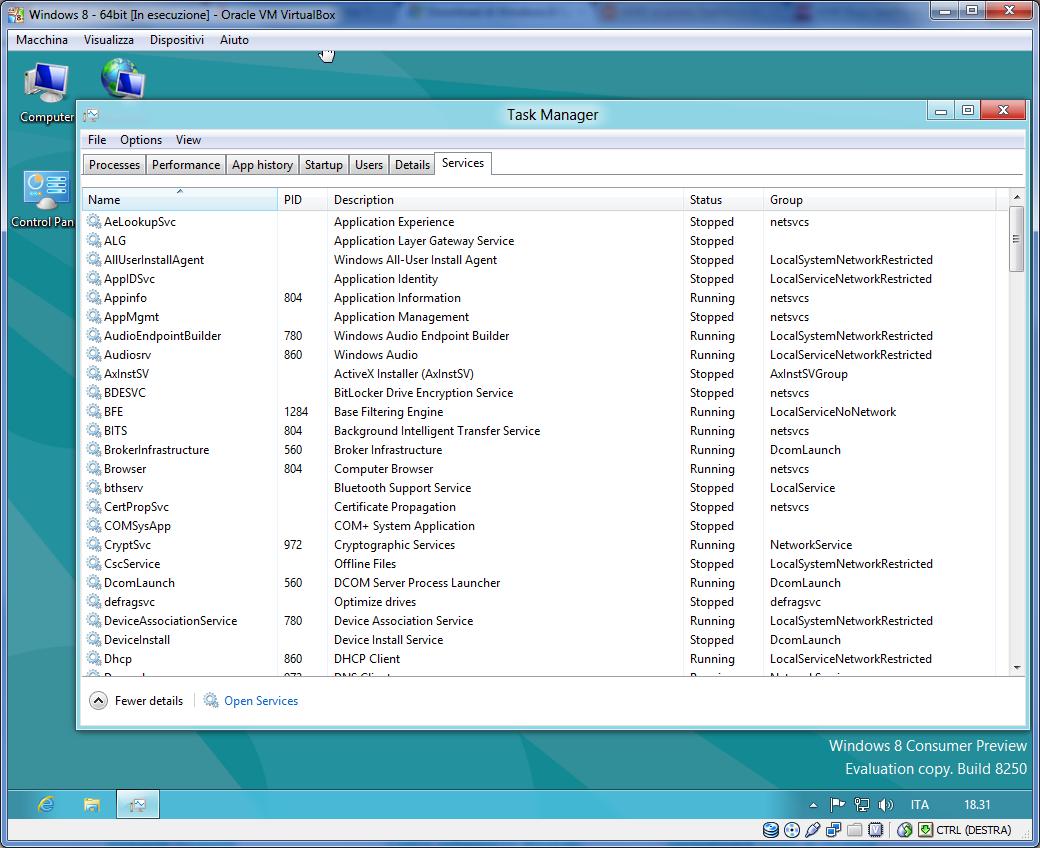Click the Optimize drives description
The image size is (1040, 848).
pyautogui.click(x=375, y=601)
